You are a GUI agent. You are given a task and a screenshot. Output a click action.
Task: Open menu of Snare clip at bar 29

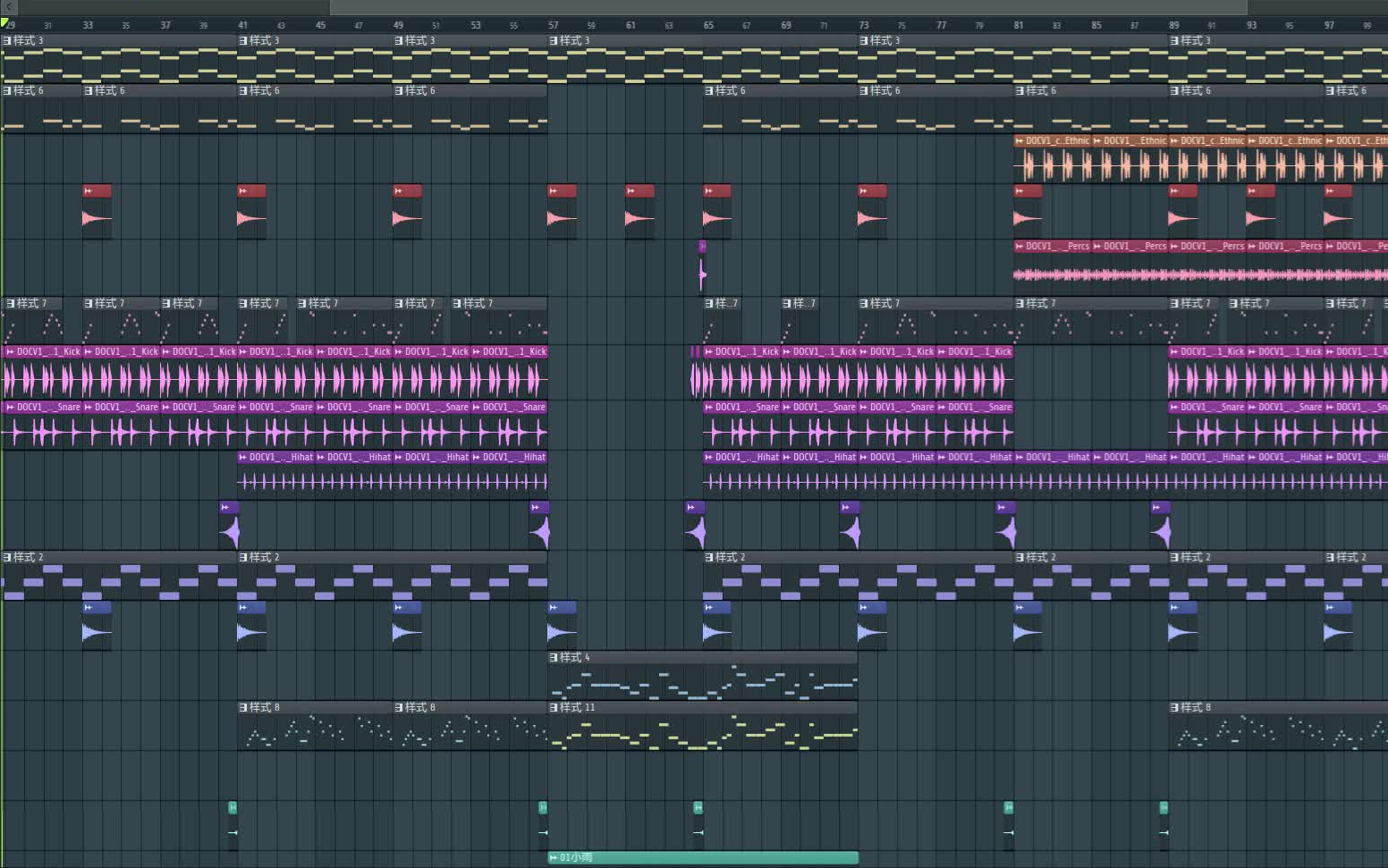tap(10, 407)
